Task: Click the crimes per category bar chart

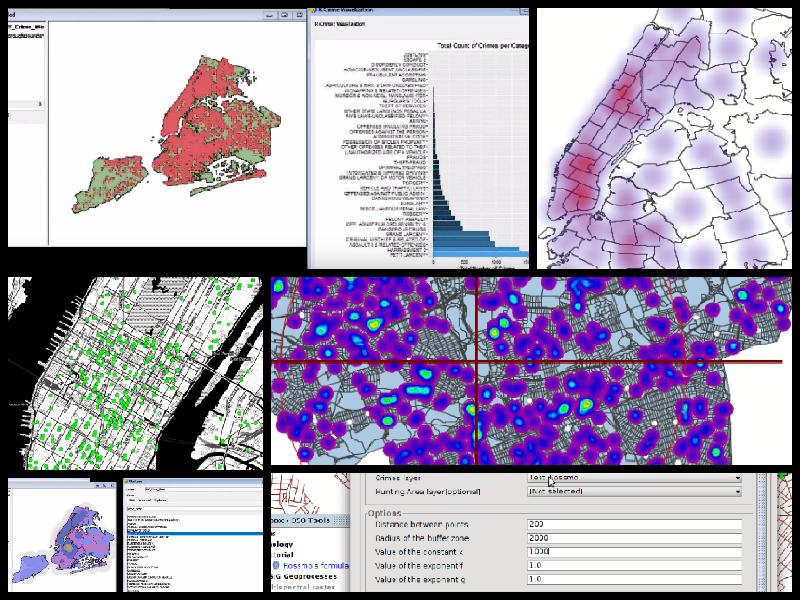Action: click(420, 140)
